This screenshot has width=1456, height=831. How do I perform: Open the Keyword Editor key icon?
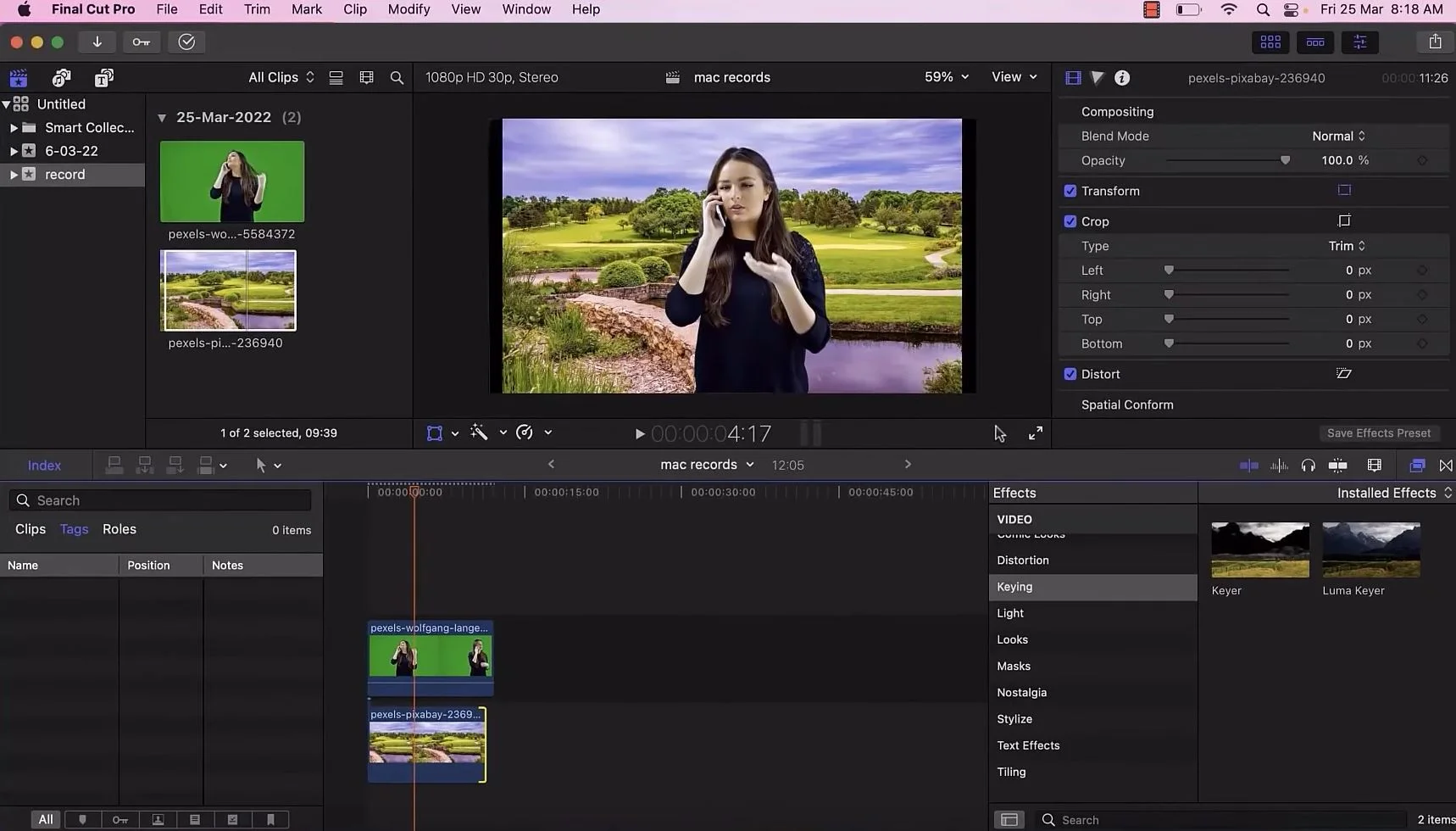tap(142, 42)
